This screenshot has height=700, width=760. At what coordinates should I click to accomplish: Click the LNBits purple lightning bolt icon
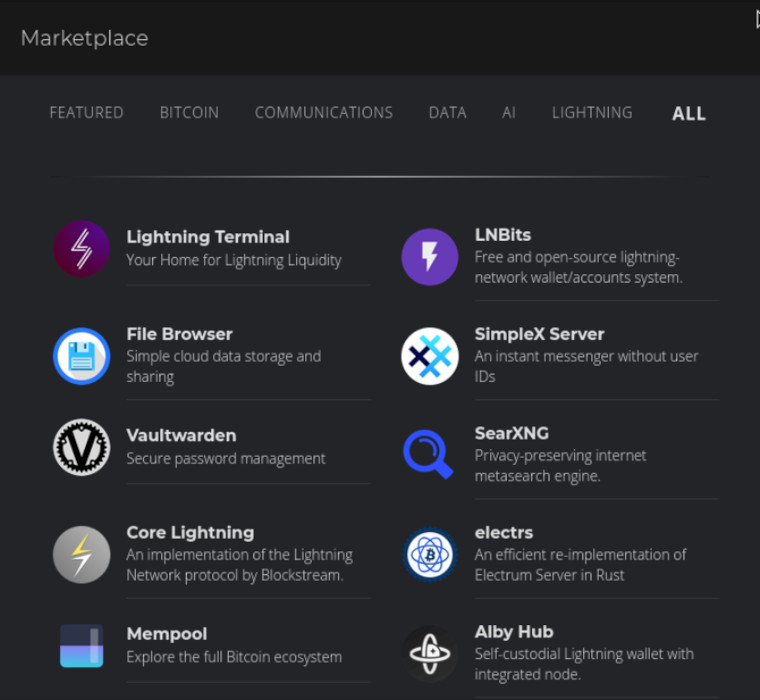point(430,257)
